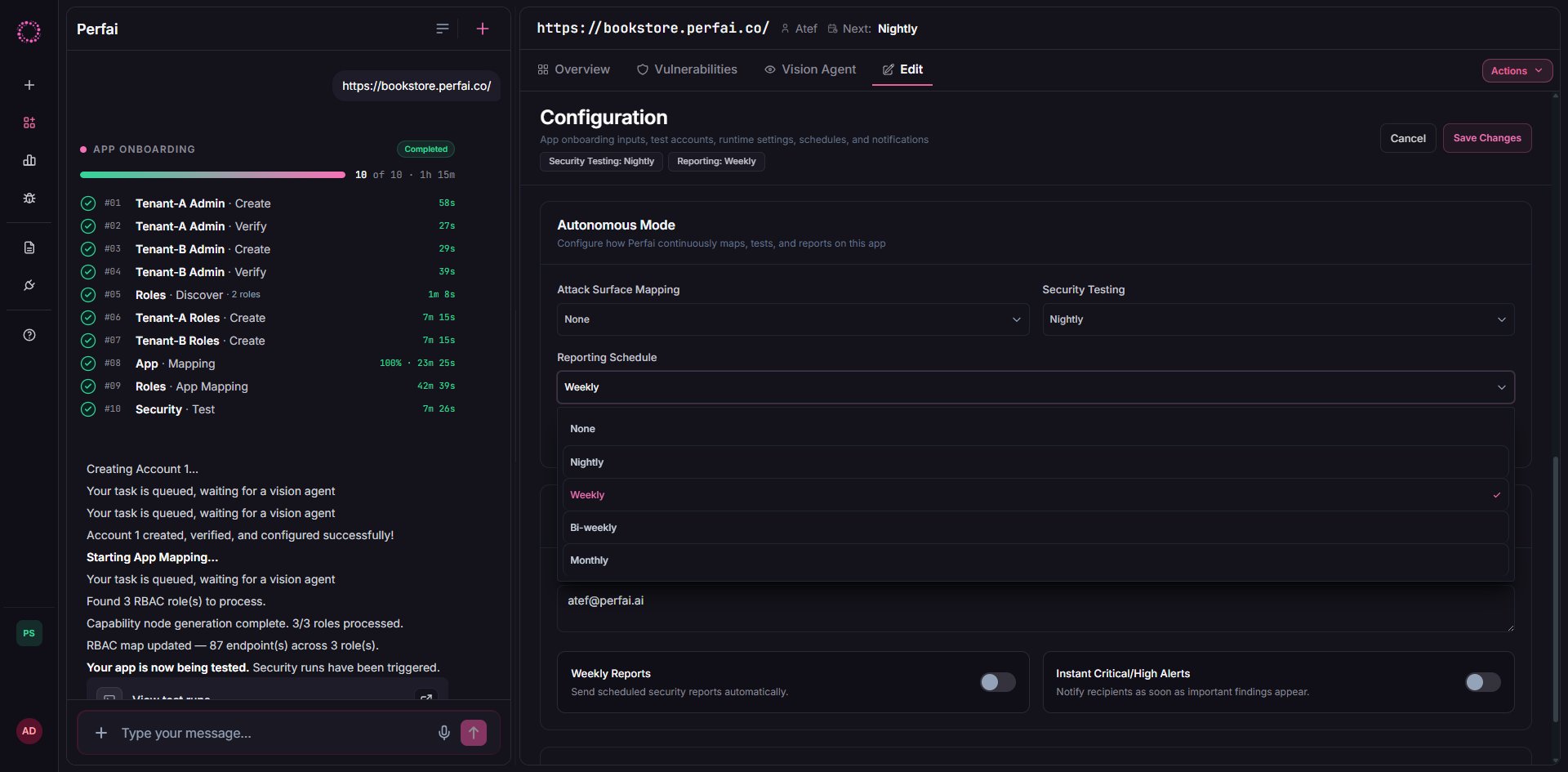Open the Security Testing Nightly dropdown

click(x=1278, y=319)
